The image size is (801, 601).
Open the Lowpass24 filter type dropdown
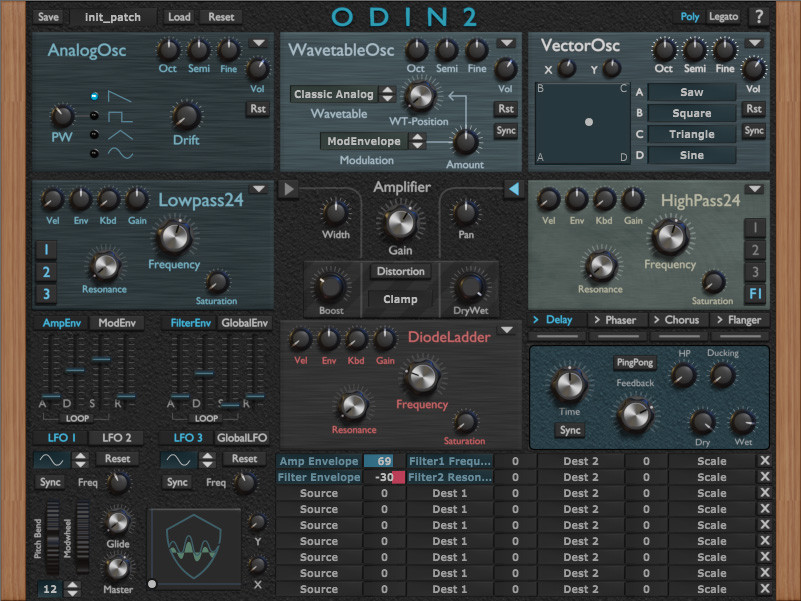[x=259, y=189]
